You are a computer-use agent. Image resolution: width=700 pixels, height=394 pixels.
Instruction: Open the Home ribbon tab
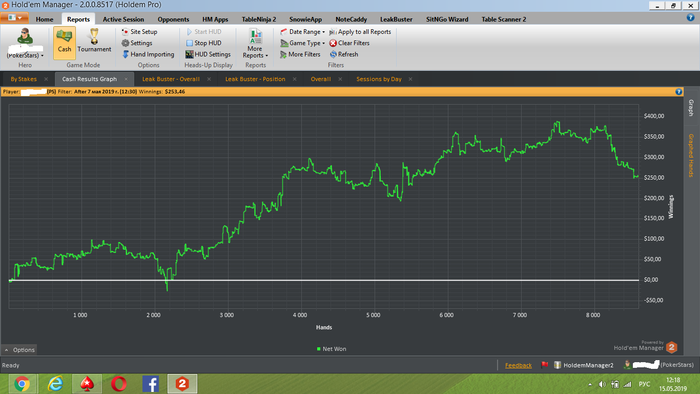[44, 19]
